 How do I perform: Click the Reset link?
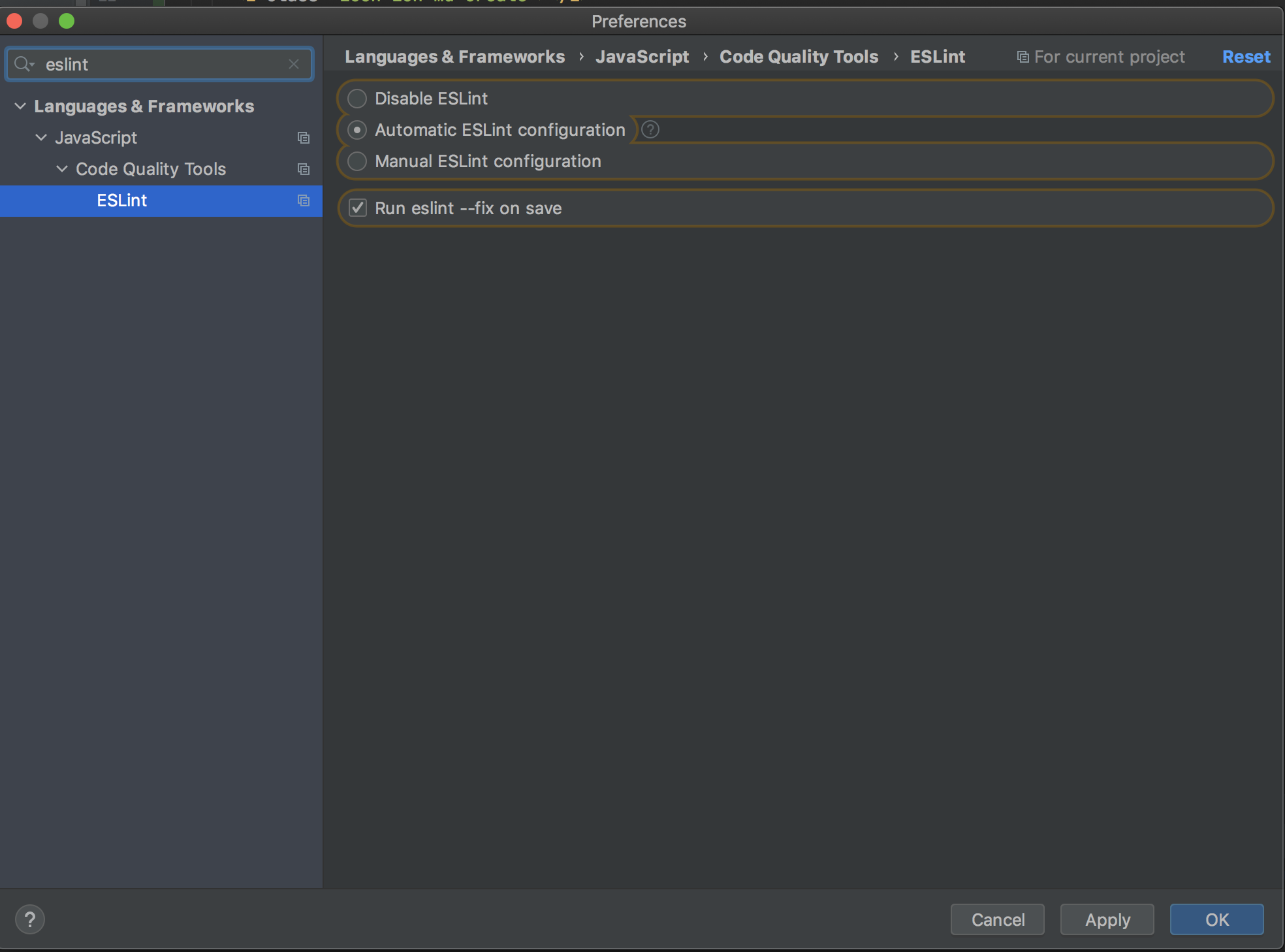click(x=1246, y=57)
